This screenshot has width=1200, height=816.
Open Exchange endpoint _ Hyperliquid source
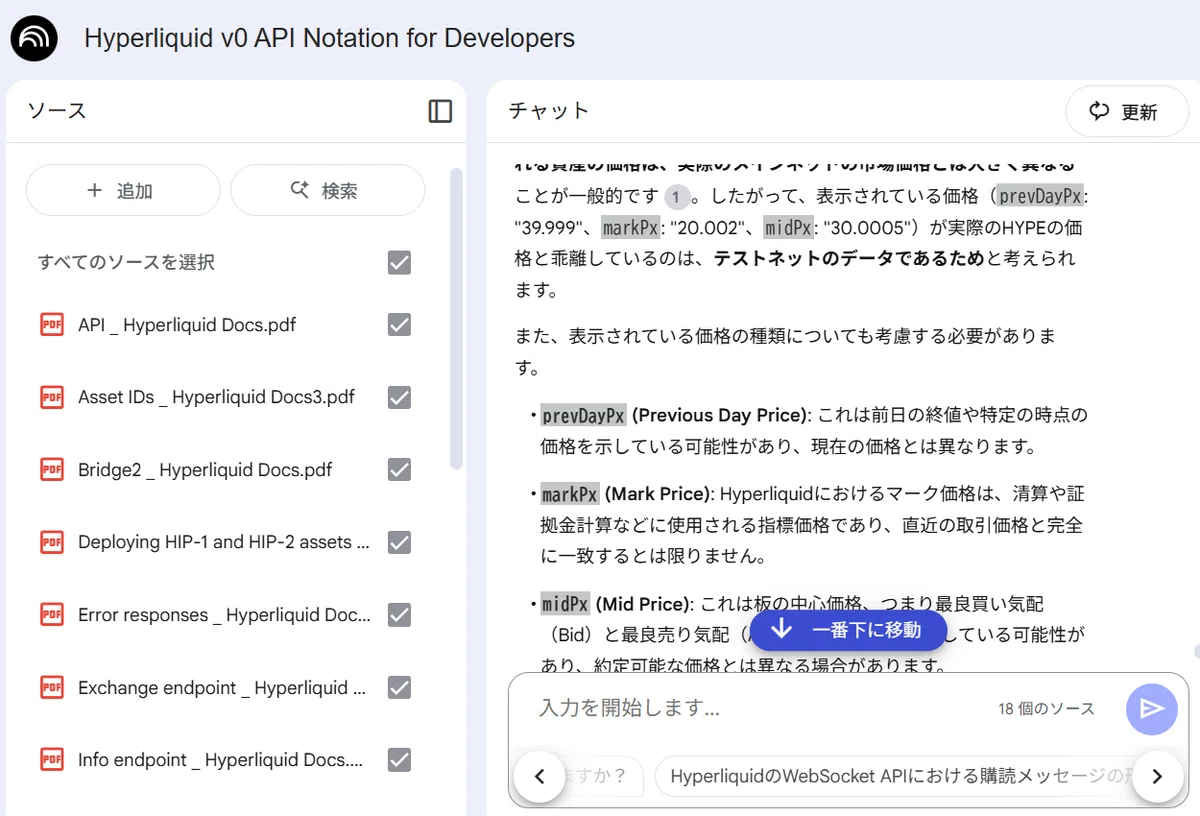pos(224,688)
